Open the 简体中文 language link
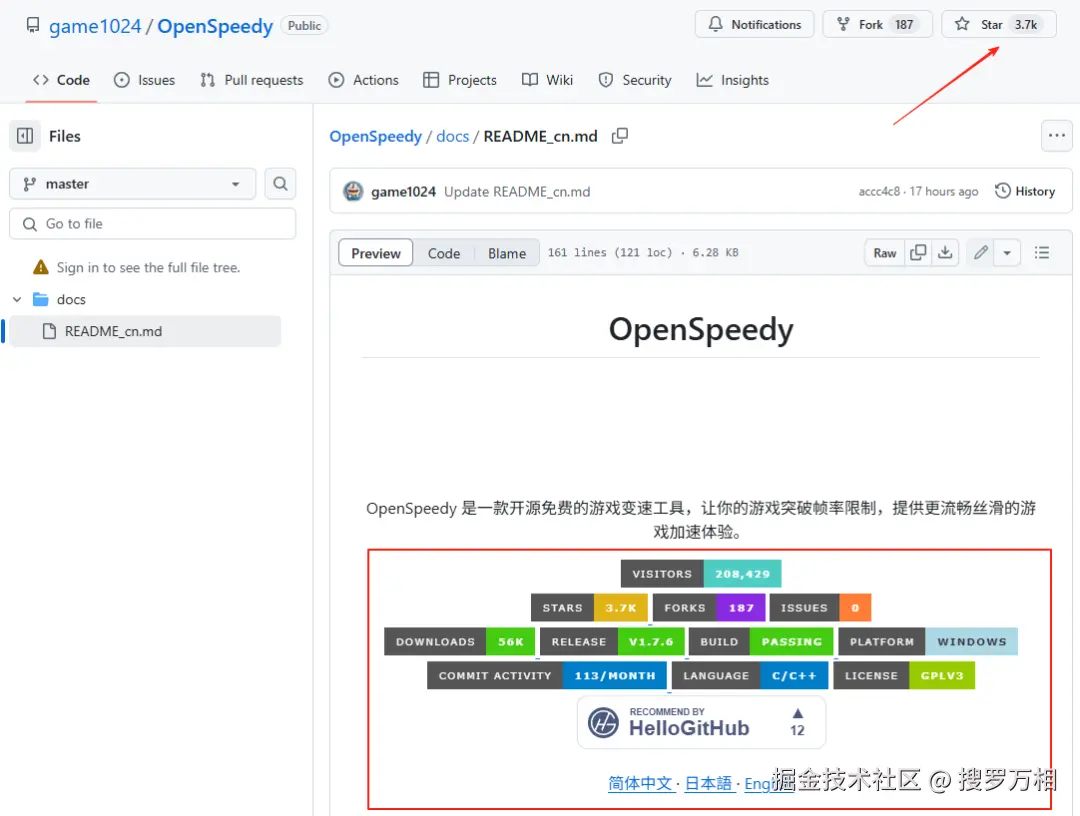This screenshot has height=816, width=1080. click(x=640, y=783)
